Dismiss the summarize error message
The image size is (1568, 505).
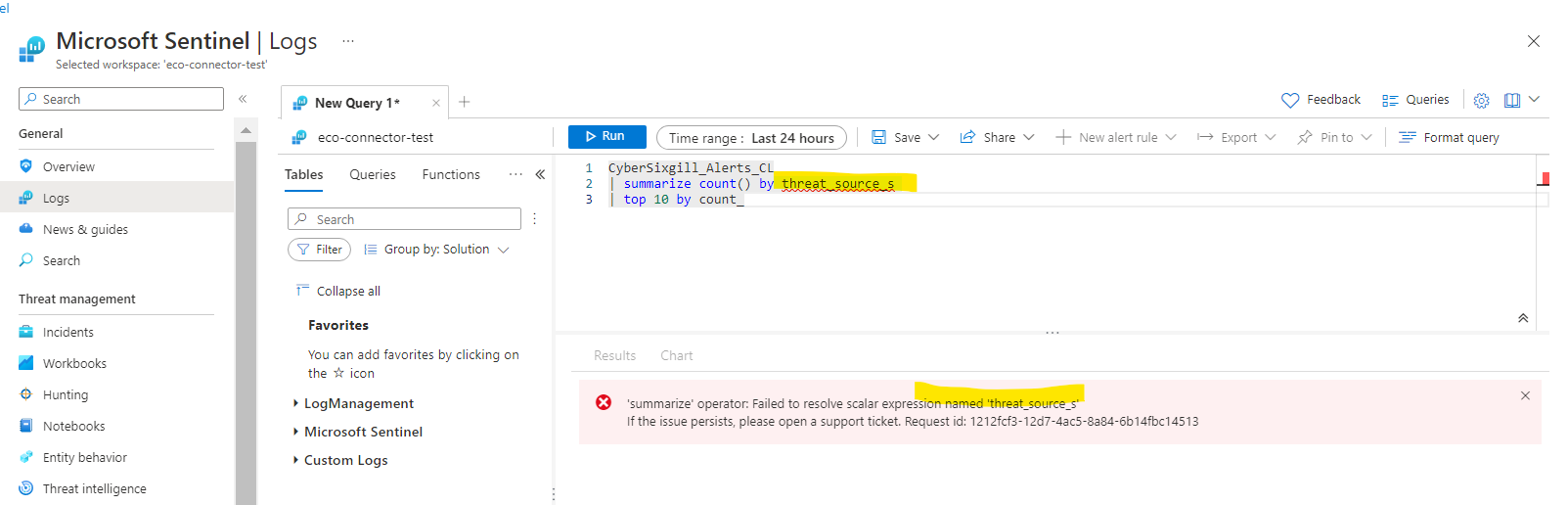point(1525,395)
